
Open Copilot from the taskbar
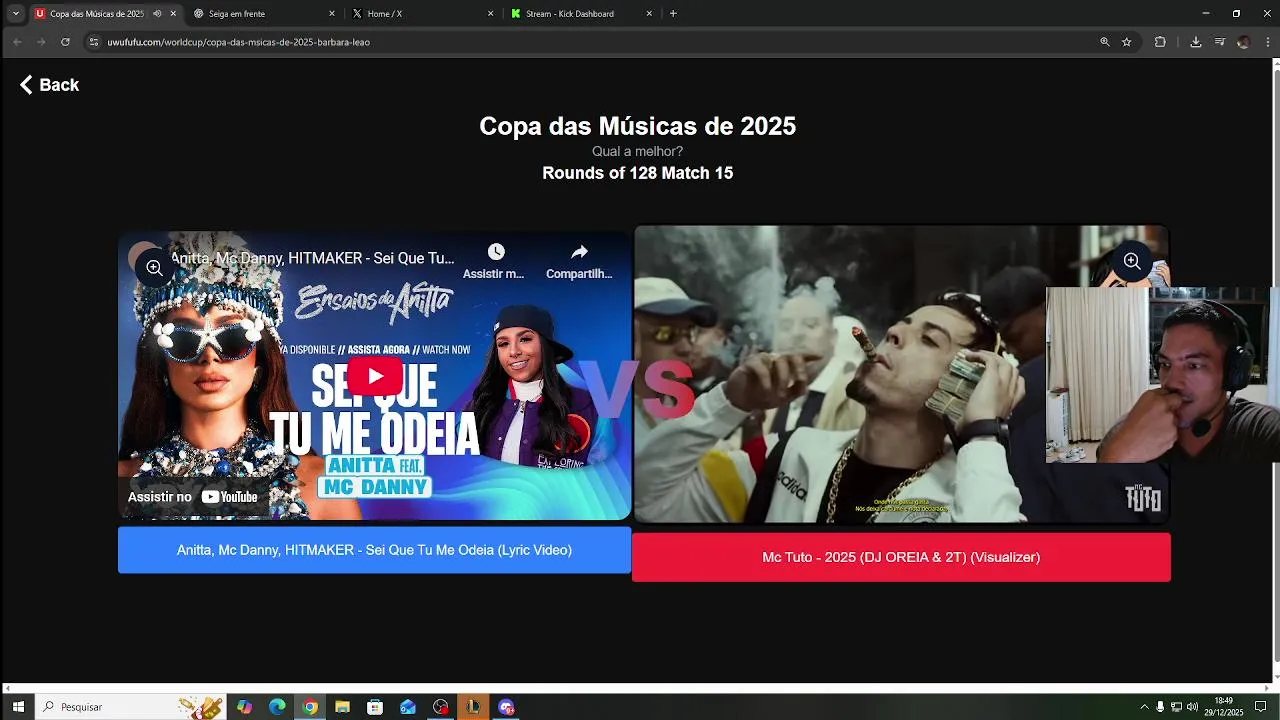click(245, 707)
